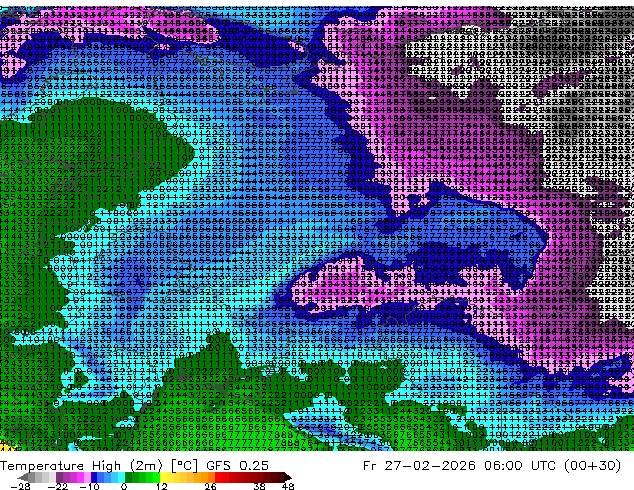Select the dark purple legend swatch at -22

pyautogui.click(x=59, y=477)
